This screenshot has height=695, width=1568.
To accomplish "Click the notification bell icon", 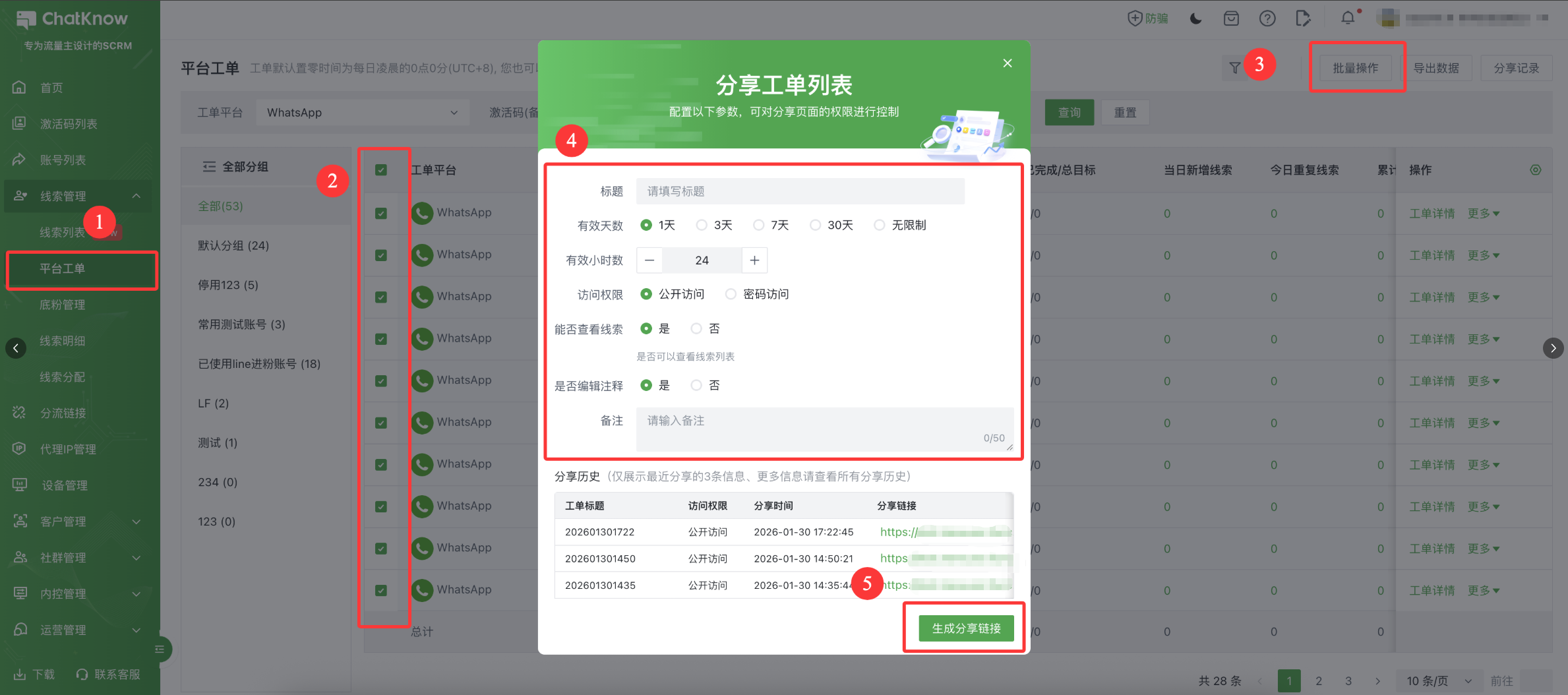I will (1347, 18).
